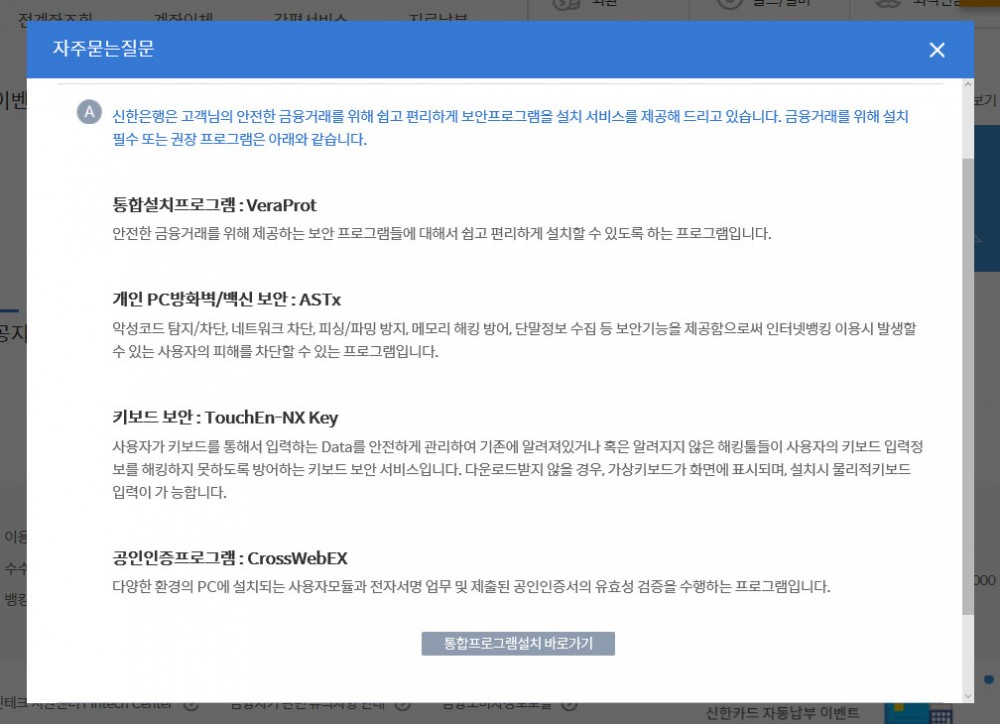Image resolution: width=1000 pixels, height=724 pixels.
Task: Click blue answer text starting '신한은행은 고객님의'
Action: pos(510,128)
